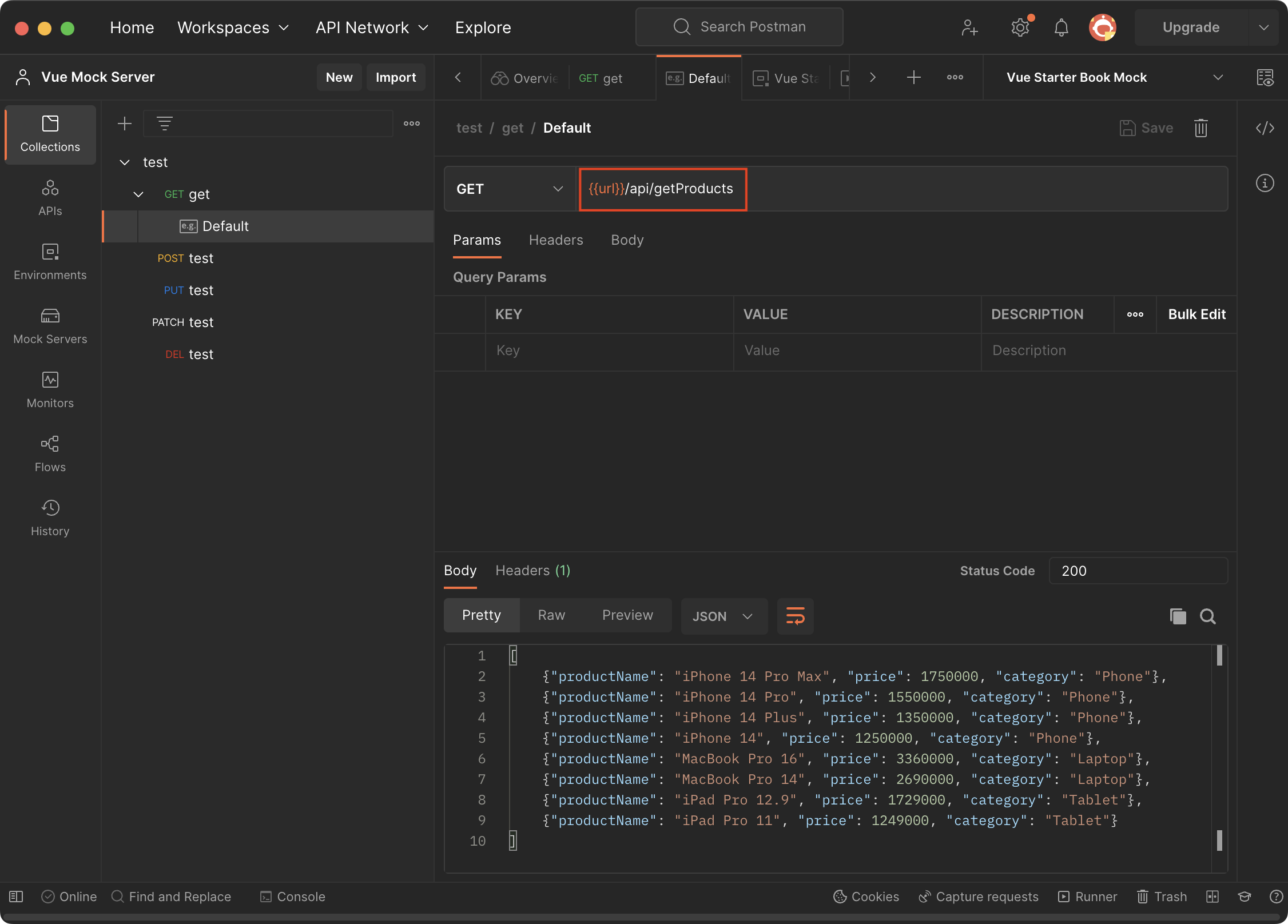
Task: Delete the example with trash icon
Action: point(1201,128)
